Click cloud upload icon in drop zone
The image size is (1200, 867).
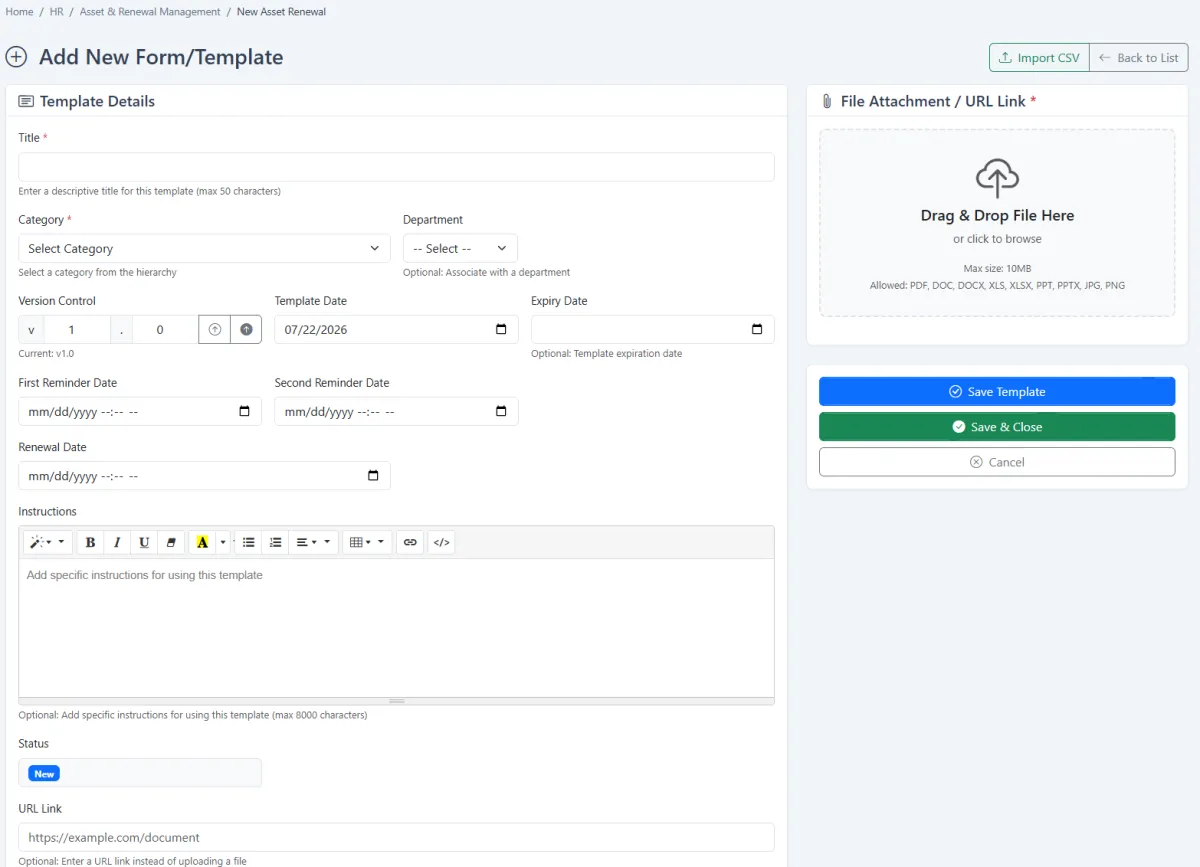tap(997, 178)
